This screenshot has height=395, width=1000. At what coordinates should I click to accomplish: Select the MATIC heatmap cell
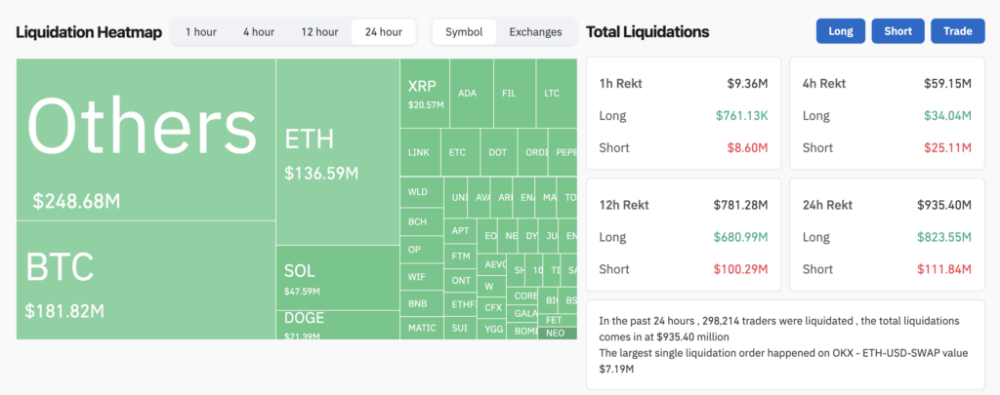pos(422,328)
